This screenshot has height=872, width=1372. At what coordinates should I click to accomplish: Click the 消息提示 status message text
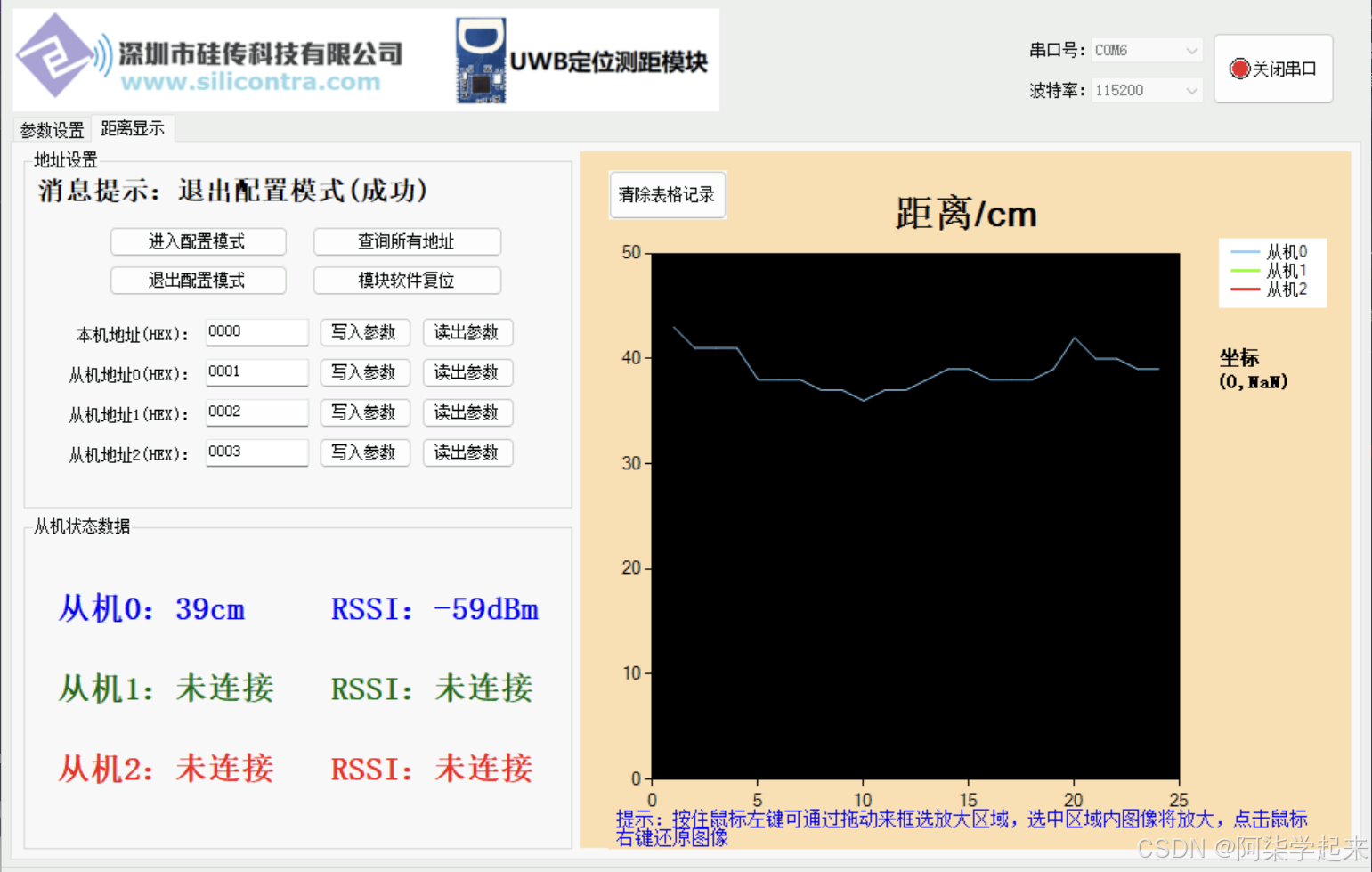(x=233, y=191)
